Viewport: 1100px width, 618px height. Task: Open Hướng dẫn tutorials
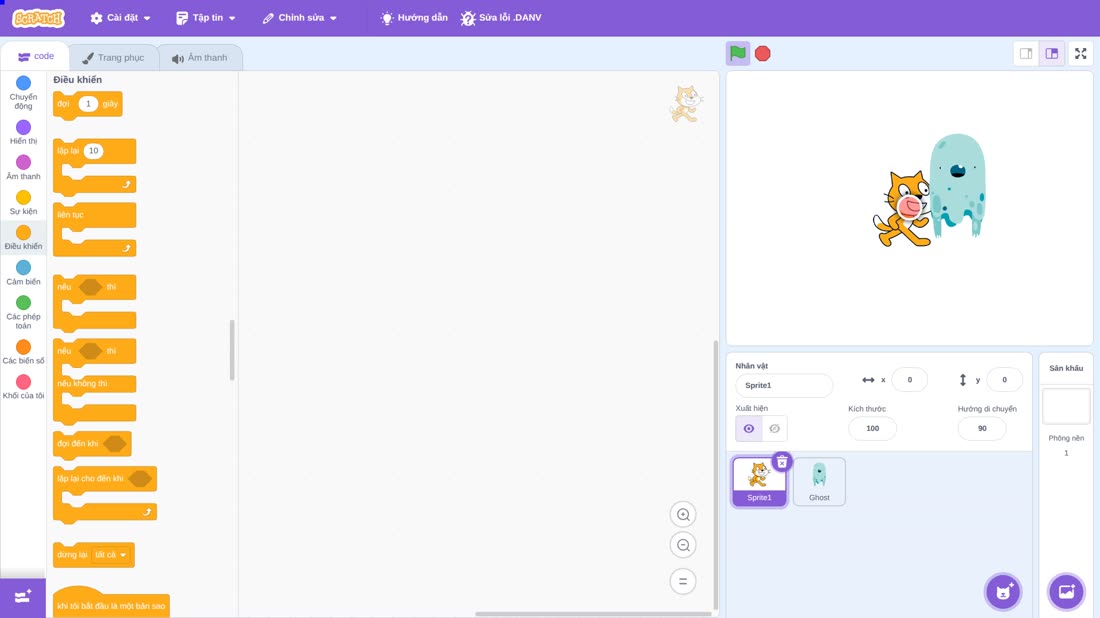414,18
